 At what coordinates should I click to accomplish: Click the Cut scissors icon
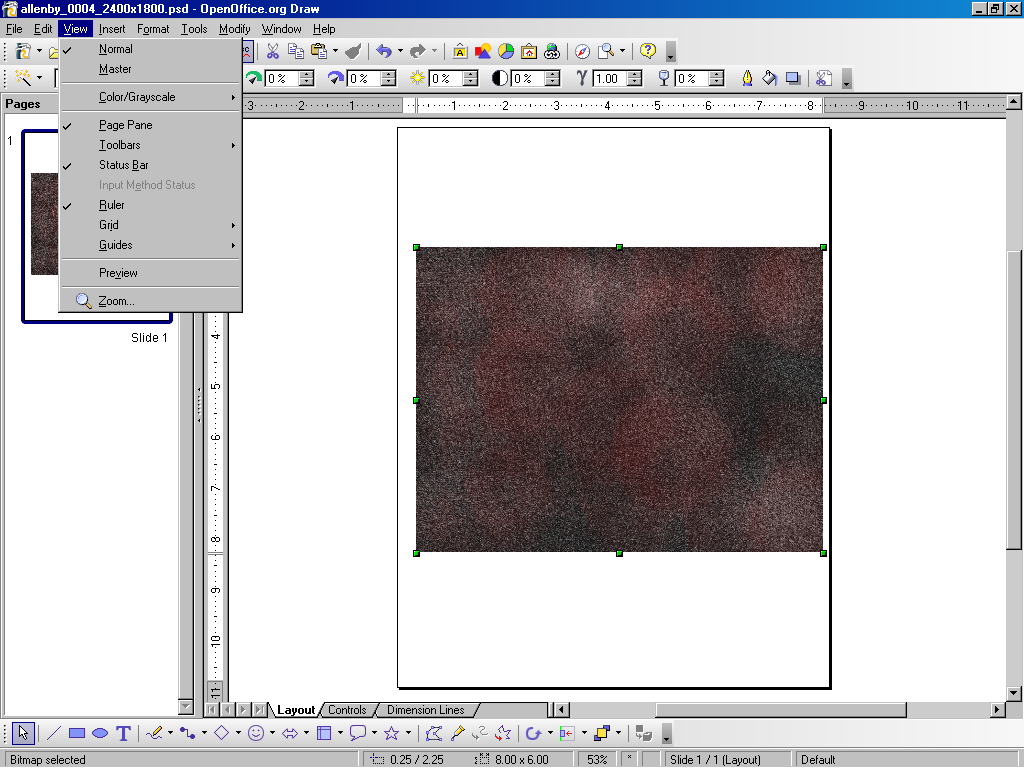coord(272,51)
